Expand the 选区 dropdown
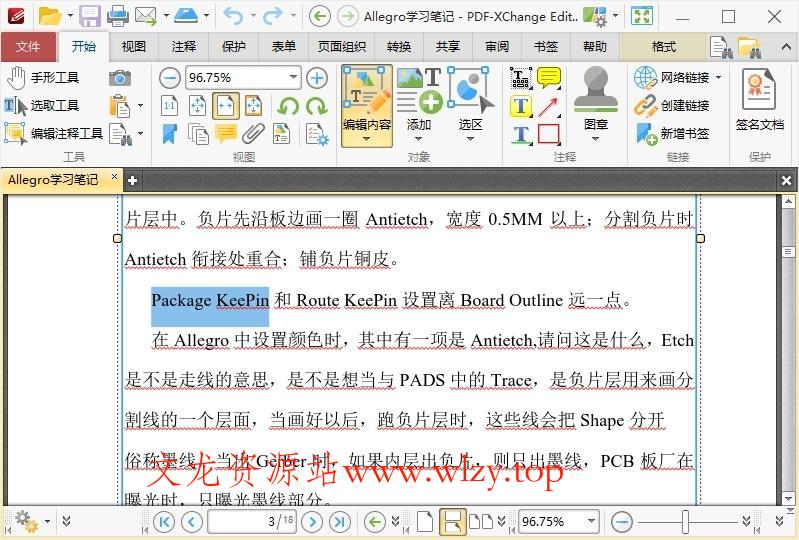The width and height of the screenshot is (799, 540). click(470, 139)
